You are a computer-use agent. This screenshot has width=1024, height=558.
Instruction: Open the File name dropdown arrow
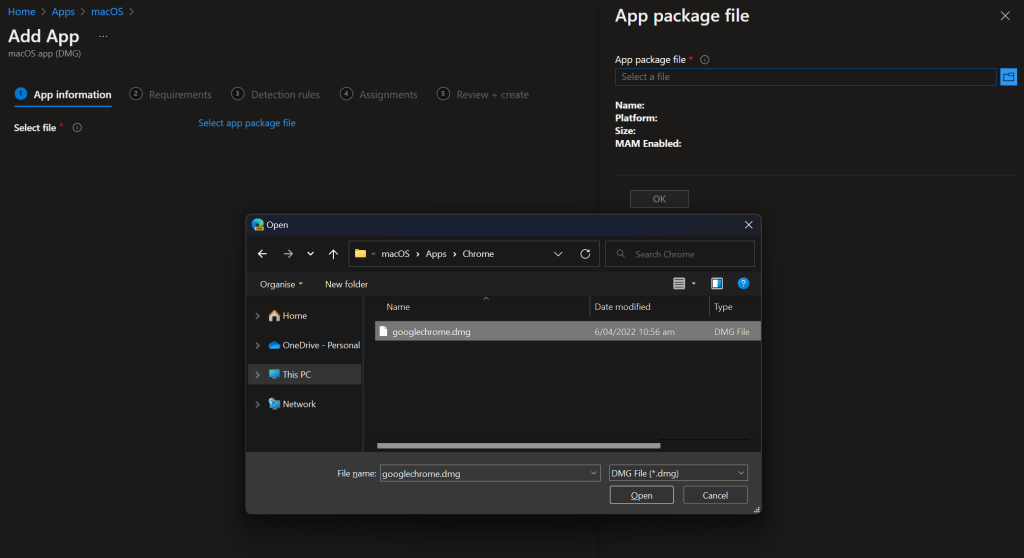point(594,473)
